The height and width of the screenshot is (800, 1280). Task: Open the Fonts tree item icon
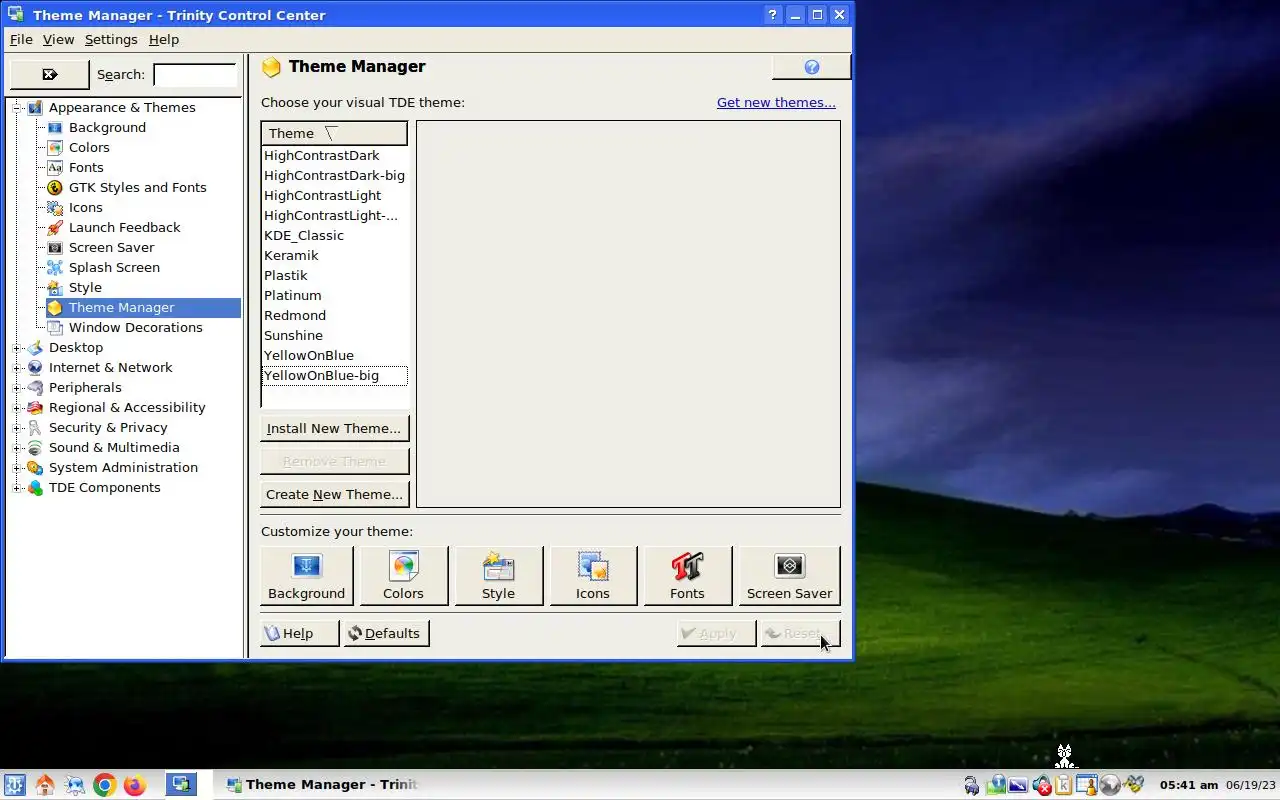(x=55, y=167)
